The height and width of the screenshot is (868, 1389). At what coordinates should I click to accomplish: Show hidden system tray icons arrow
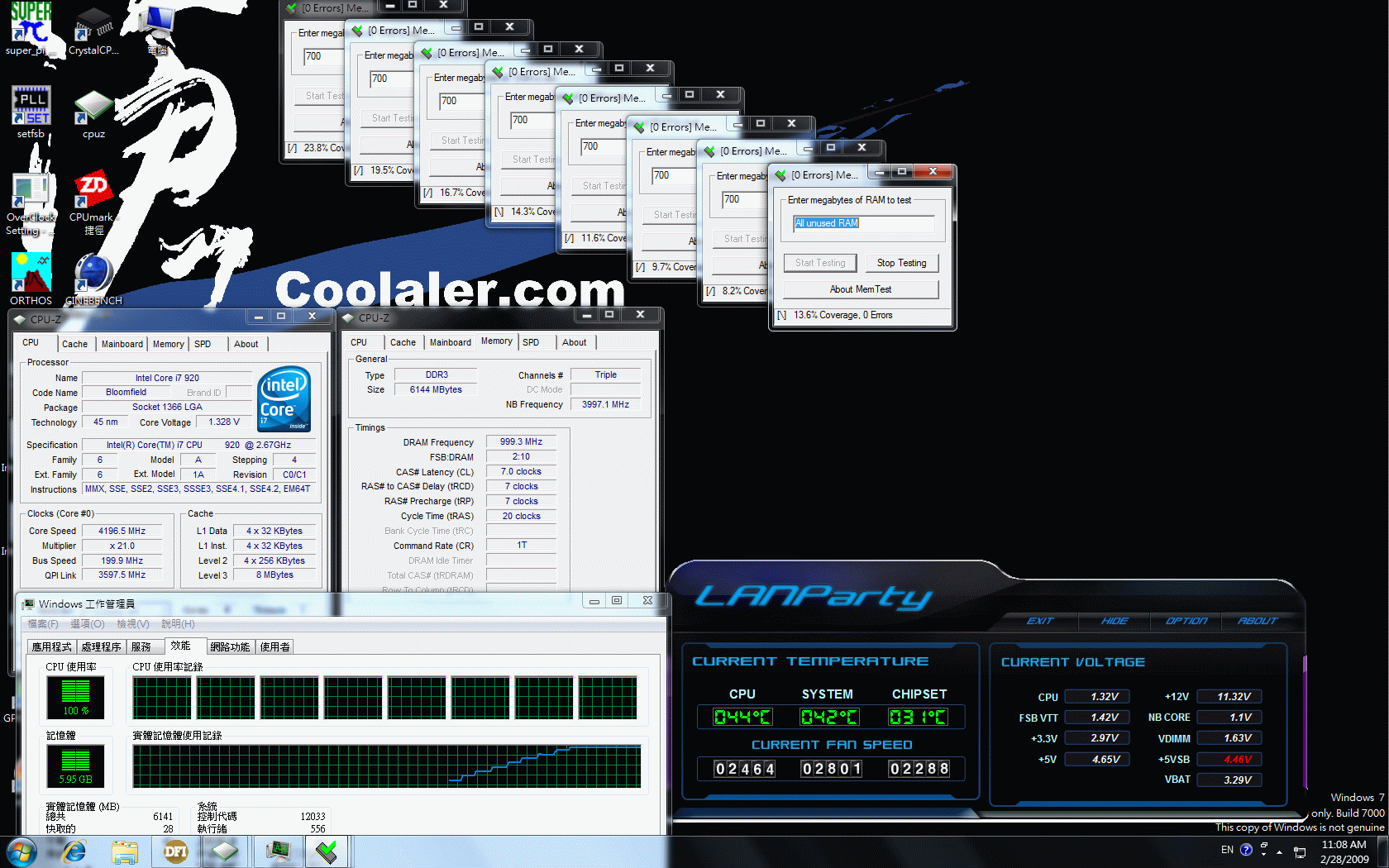pyautogui.click(x=1279, y=851)
